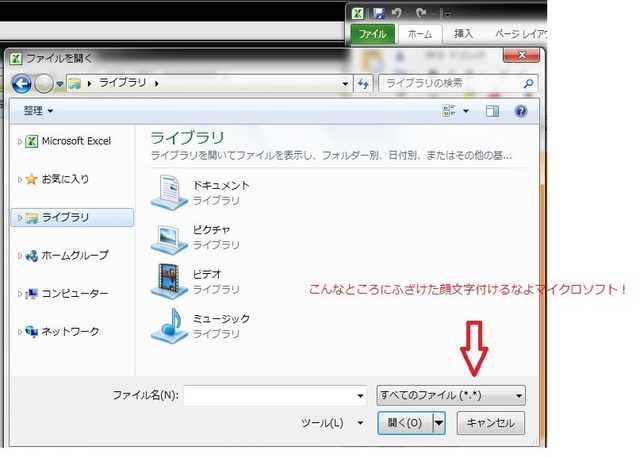Image resolution: width=640 pixels, height=458 pixels.
Task: Click the star icon beside お気に入り
Action: (x=31, y=179)
